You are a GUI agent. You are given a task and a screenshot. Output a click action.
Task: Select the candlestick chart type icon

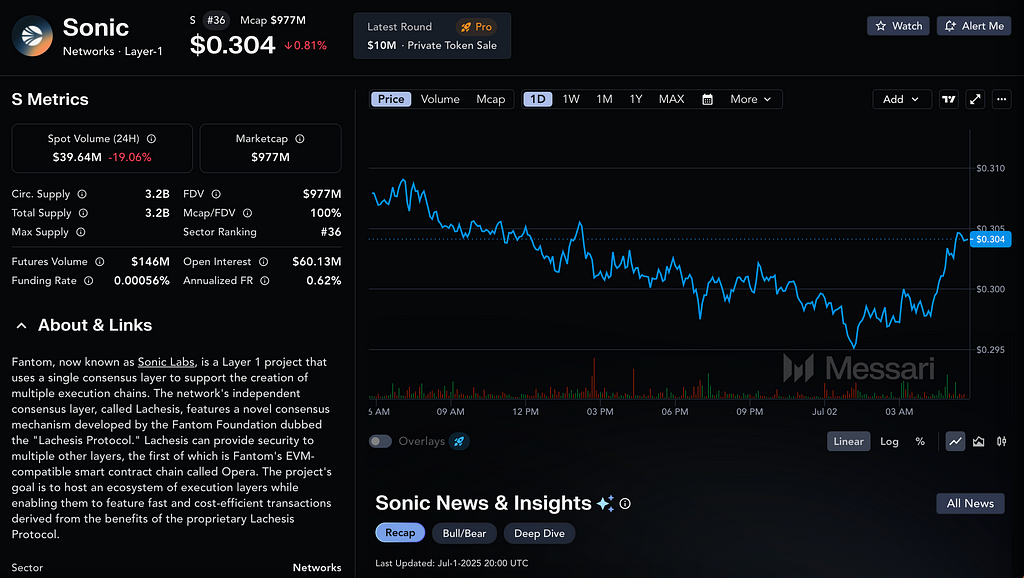[x=1001, y=442]
